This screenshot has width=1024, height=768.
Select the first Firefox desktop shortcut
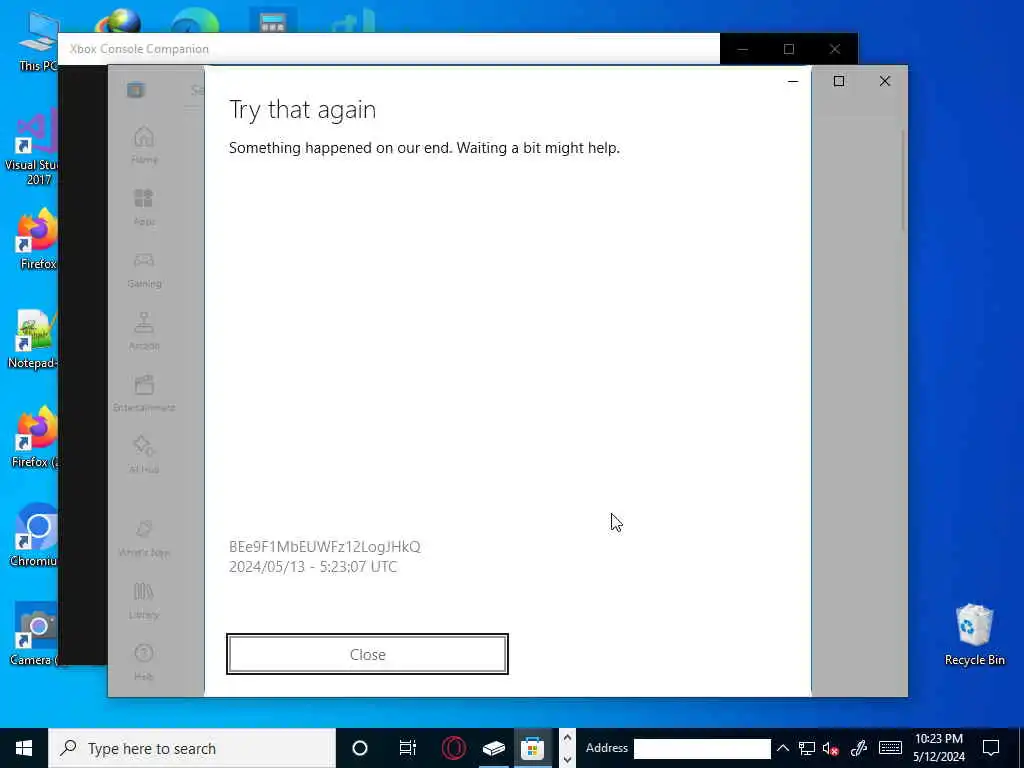click(37, 240)
